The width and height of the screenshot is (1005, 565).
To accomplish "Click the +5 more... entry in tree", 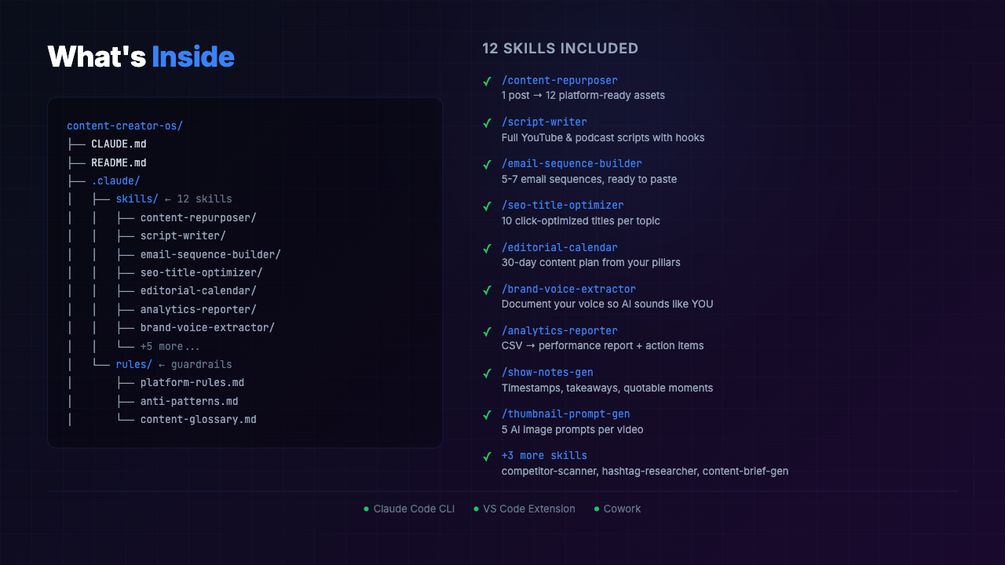I will pos(170,347).
